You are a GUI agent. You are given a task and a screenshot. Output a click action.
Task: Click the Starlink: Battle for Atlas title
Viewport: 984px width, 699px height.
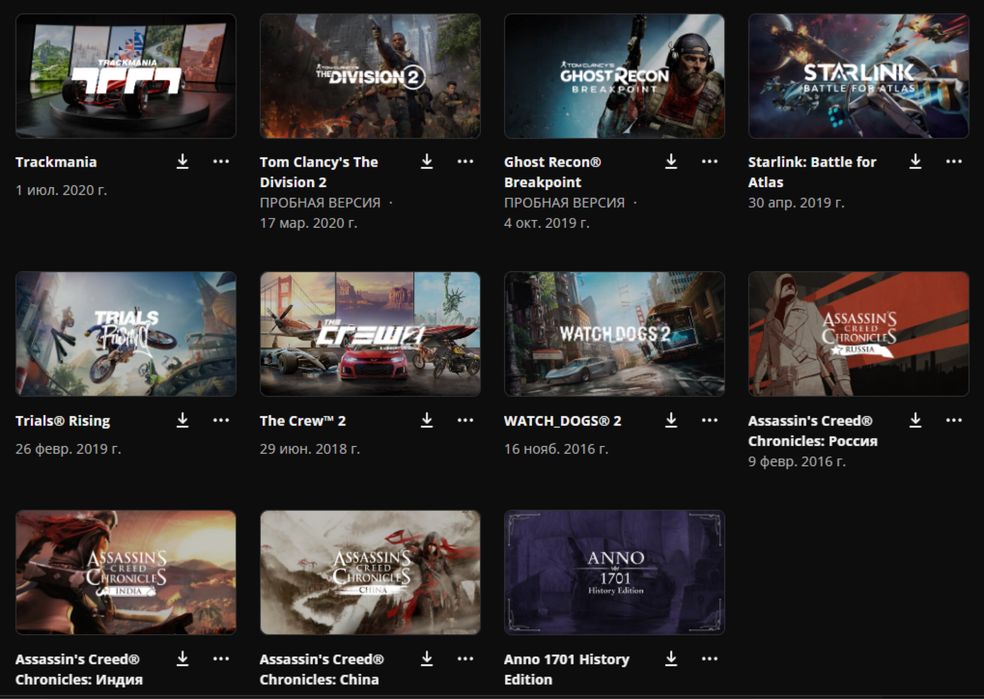pos(812,172)
